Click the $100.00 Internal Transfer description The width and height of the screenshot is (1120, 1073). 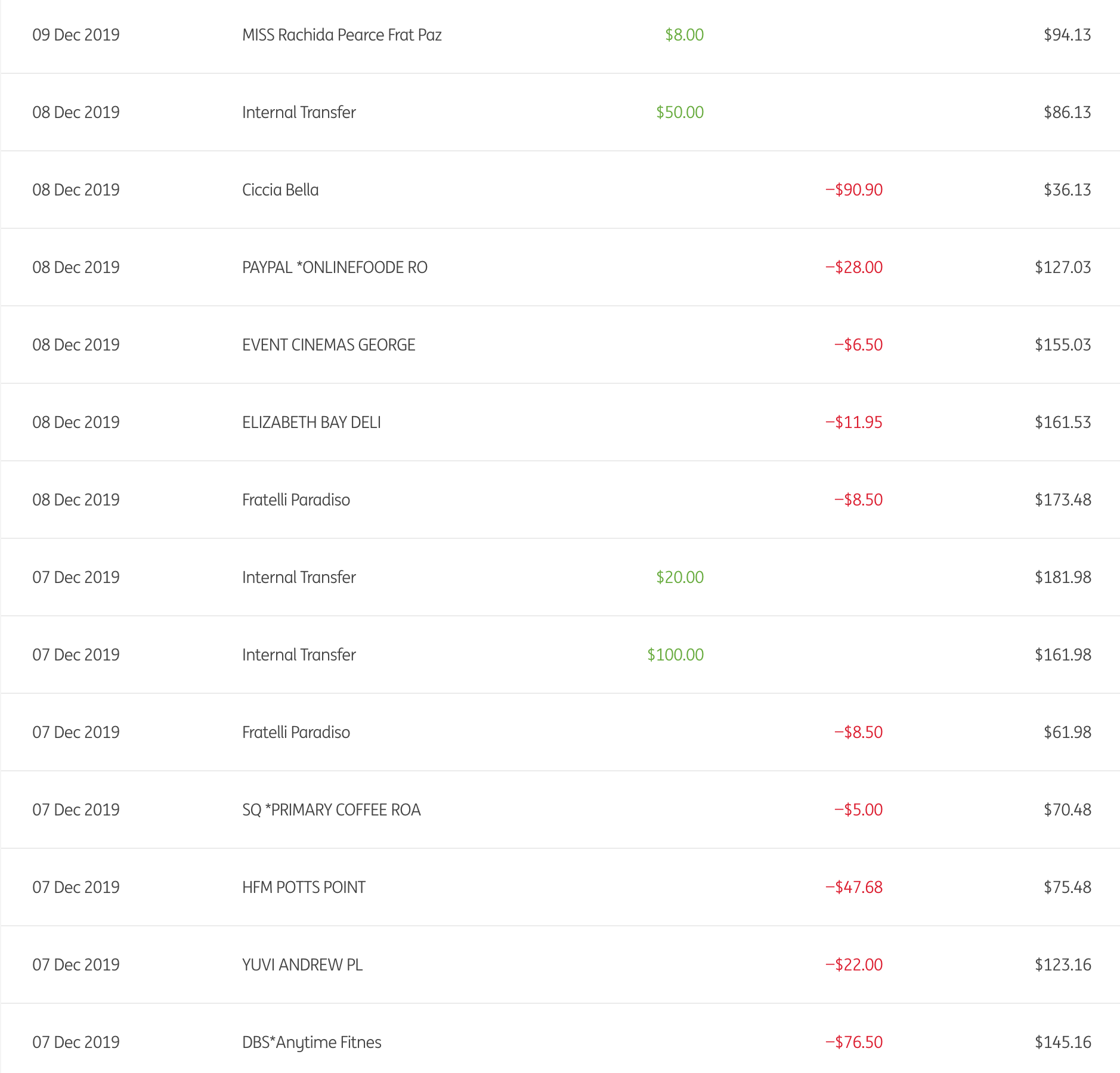point(299,655)
